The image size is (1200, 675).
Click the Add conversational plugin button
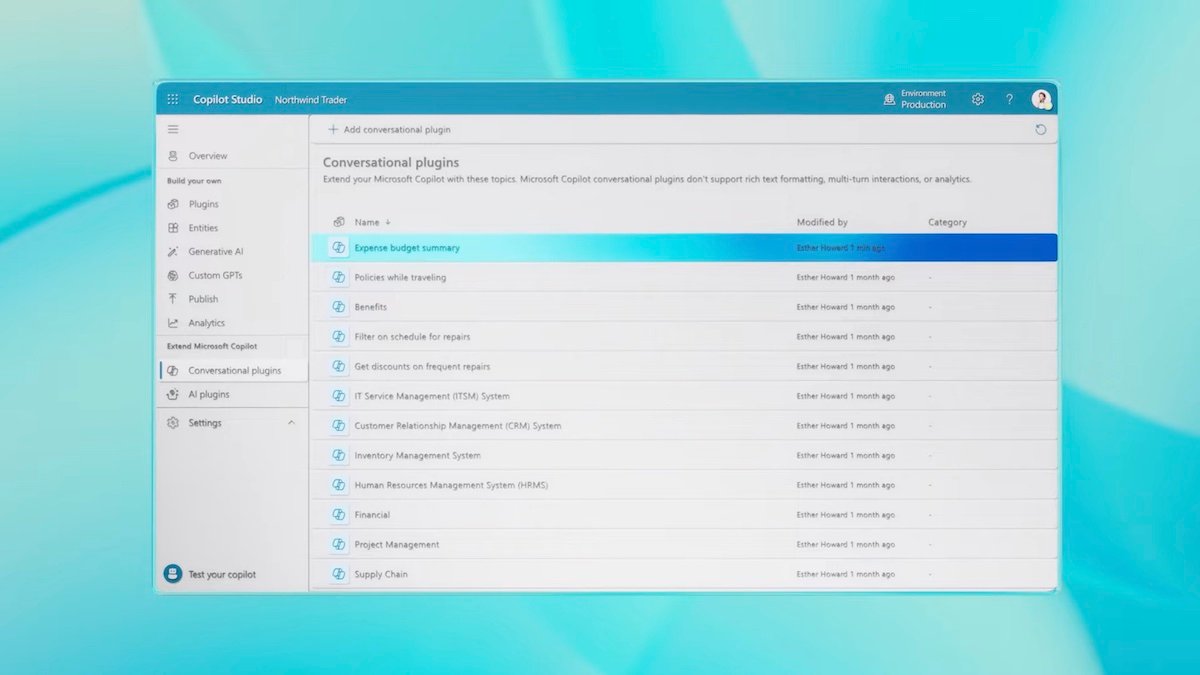[x=389, y=129]
